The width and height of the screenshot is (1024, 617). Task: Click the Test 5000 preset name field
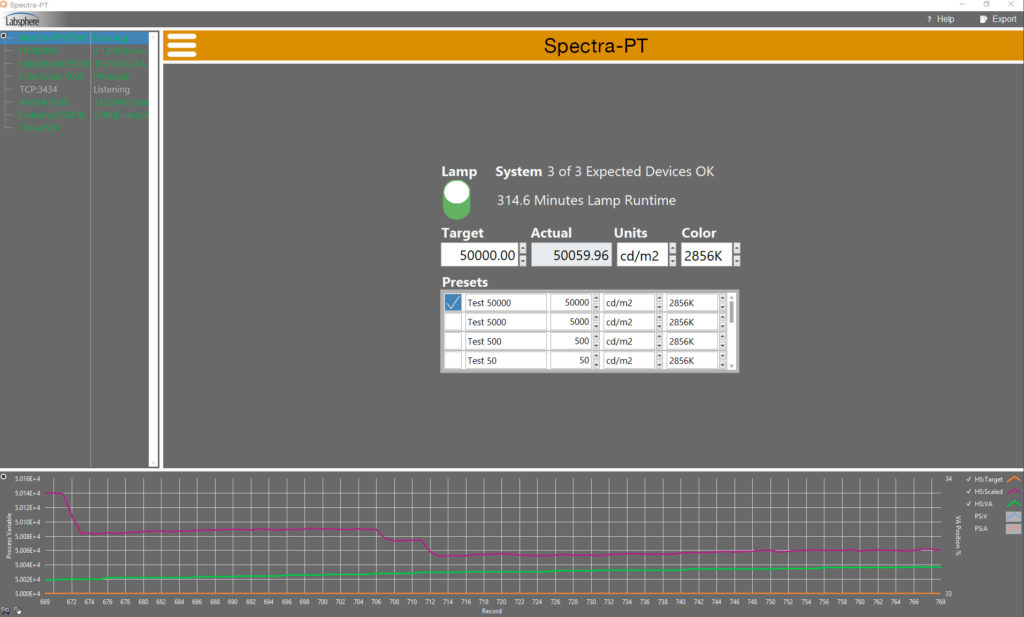point(505,322)
